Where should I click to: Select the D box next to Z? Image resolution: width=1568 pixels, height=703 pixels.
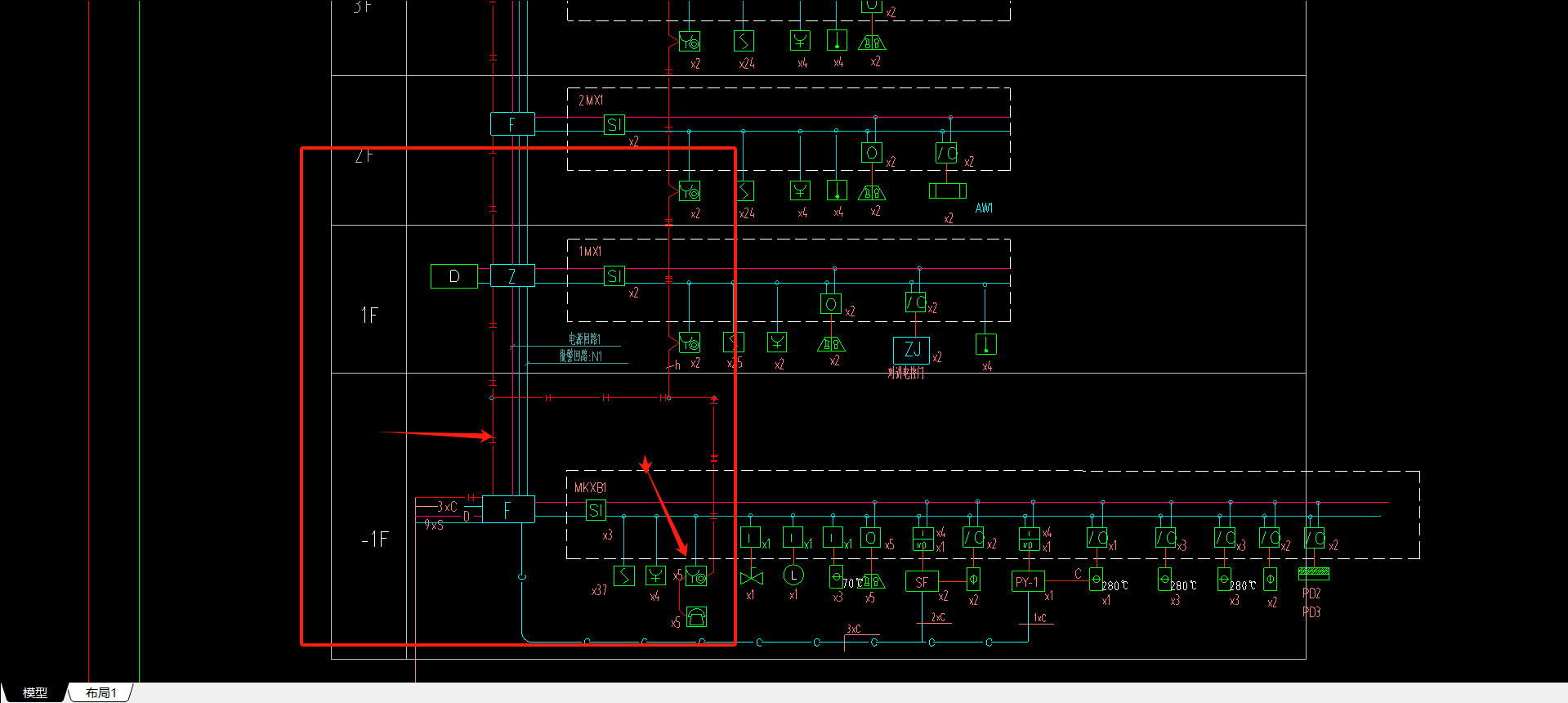coord(454,276)
